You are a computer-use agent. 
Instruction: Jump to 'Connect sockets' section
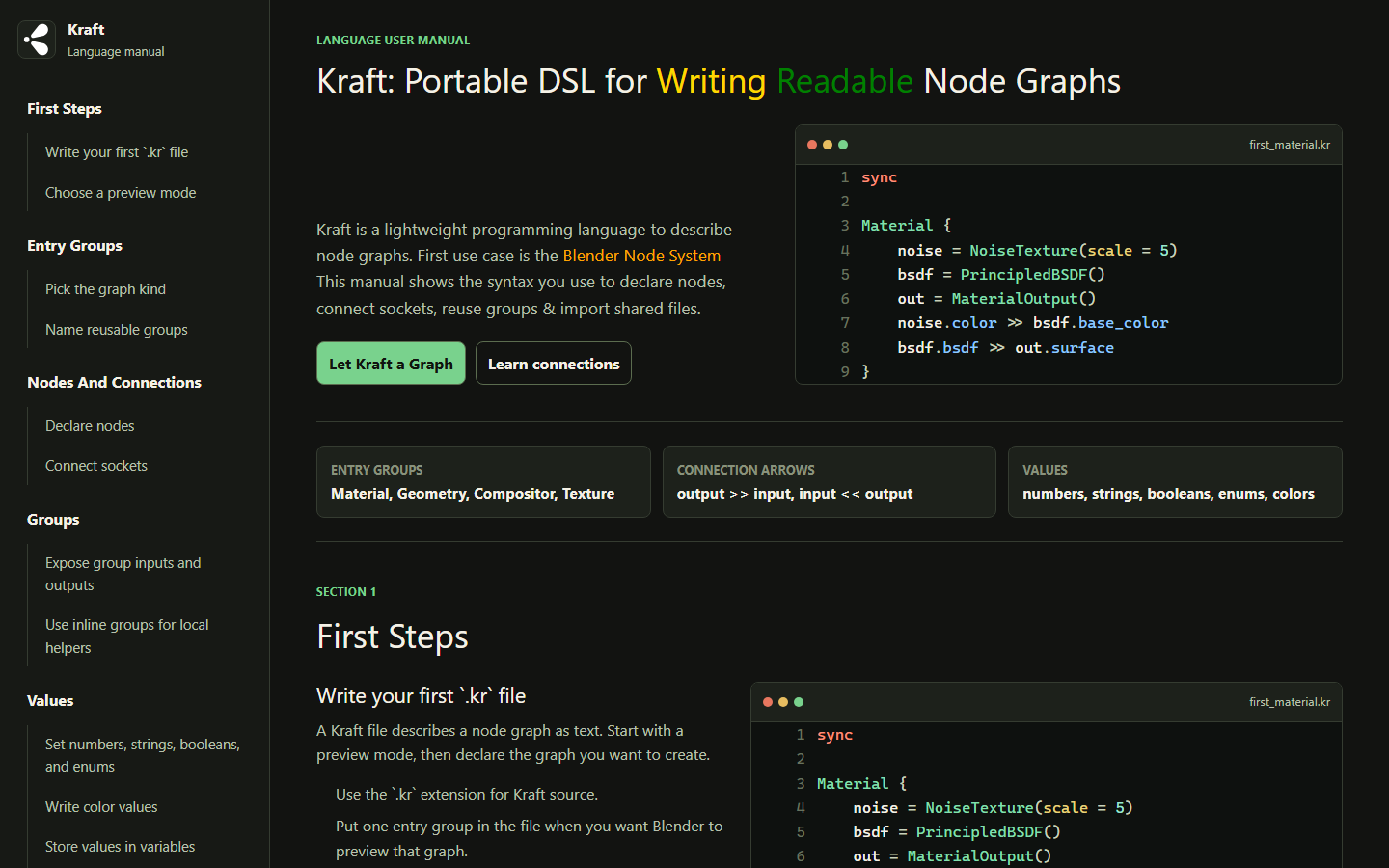point(96,466)
